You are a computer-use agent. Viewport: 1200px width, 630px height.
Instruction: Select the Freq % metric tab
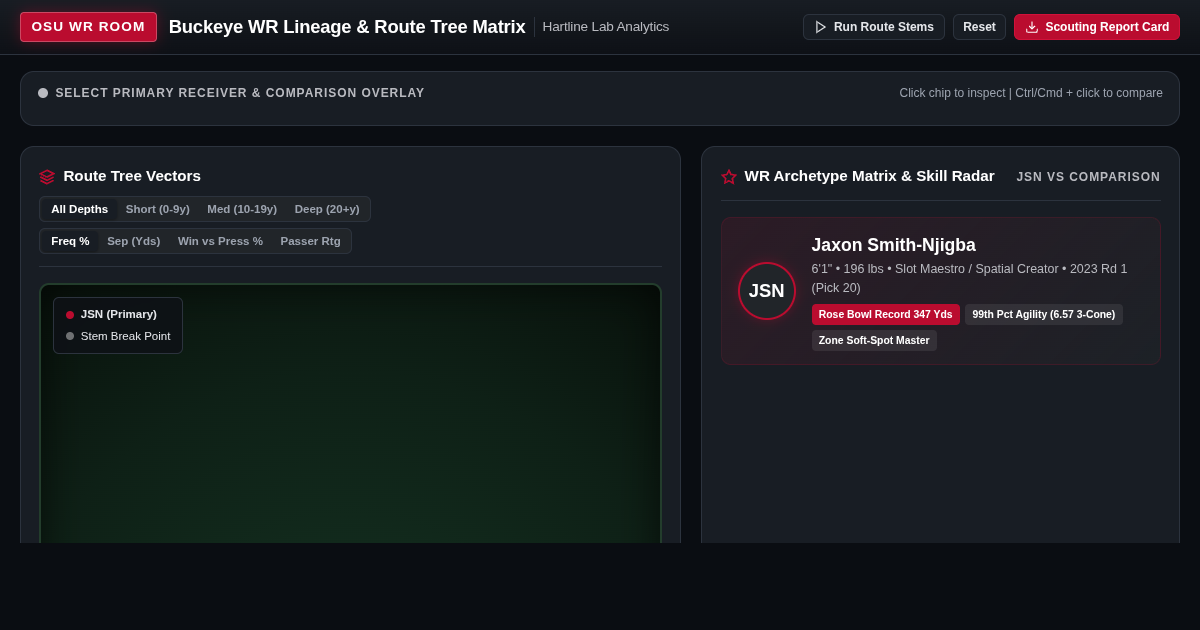click(70, 241)
